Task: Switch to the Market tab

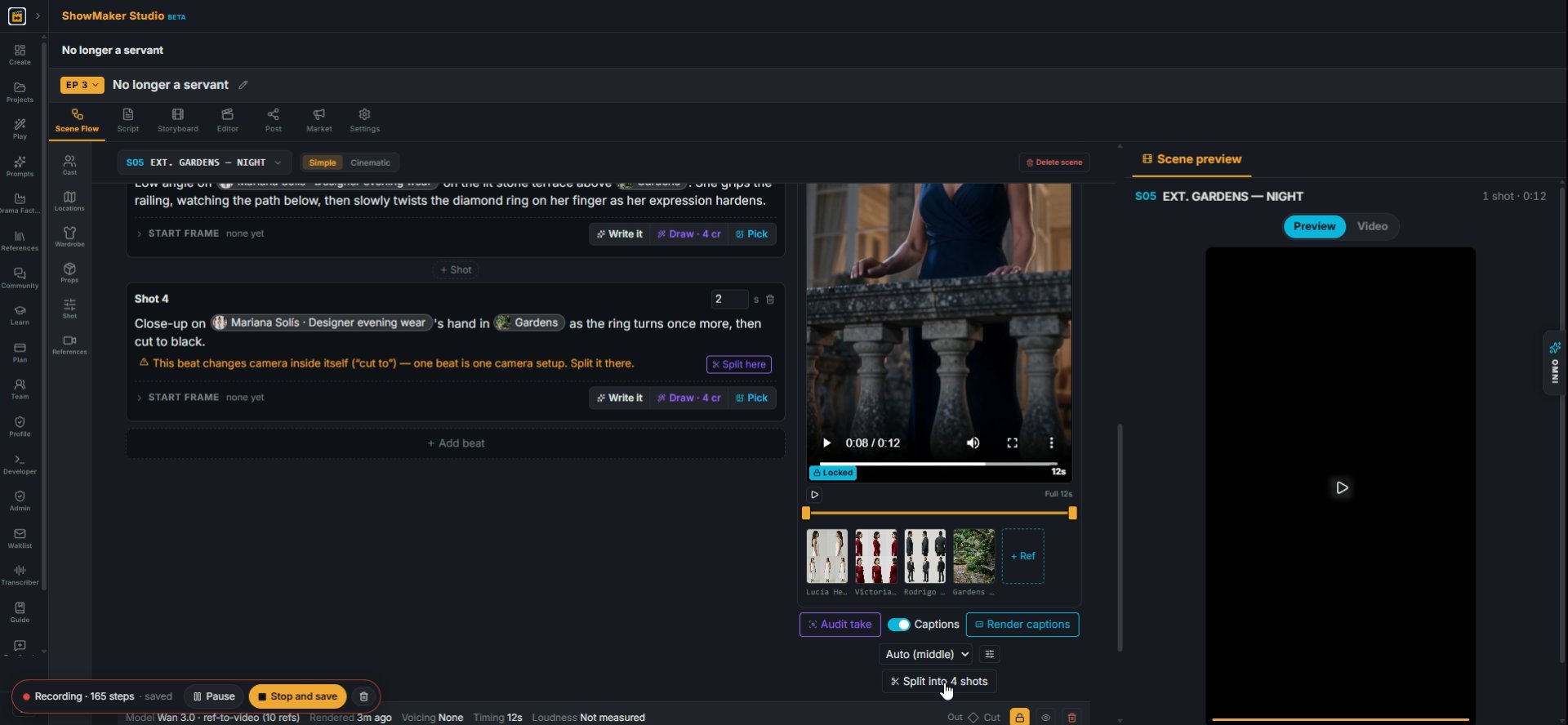Action: [319, 120]
